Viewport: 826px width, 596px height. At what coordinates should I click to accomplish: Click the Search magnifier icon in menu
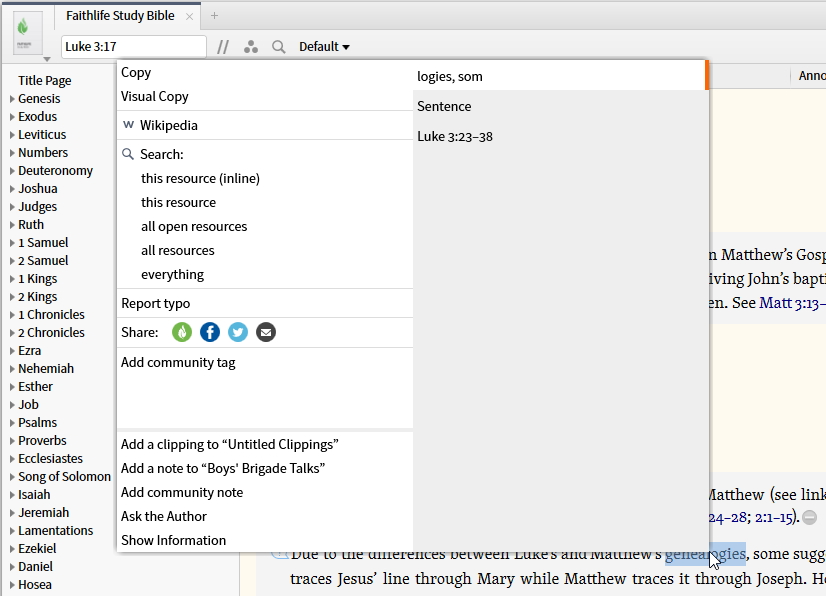127,154
